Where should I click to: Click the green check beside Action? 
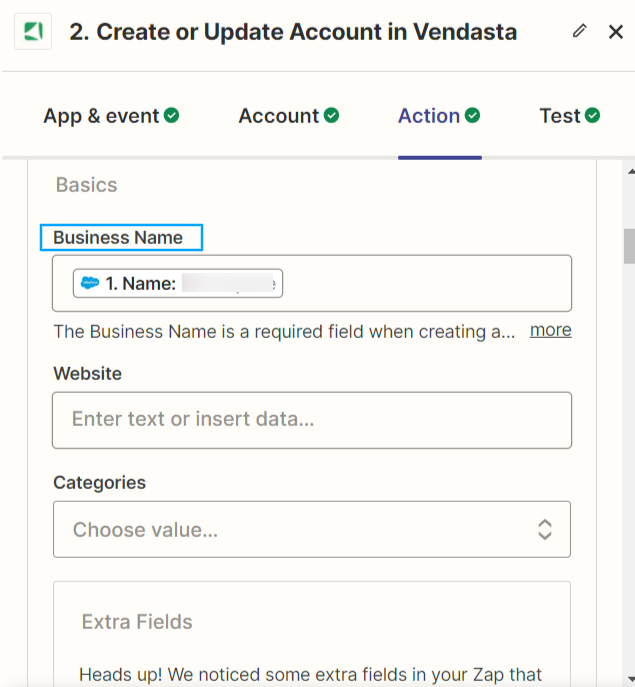point(472,116)
